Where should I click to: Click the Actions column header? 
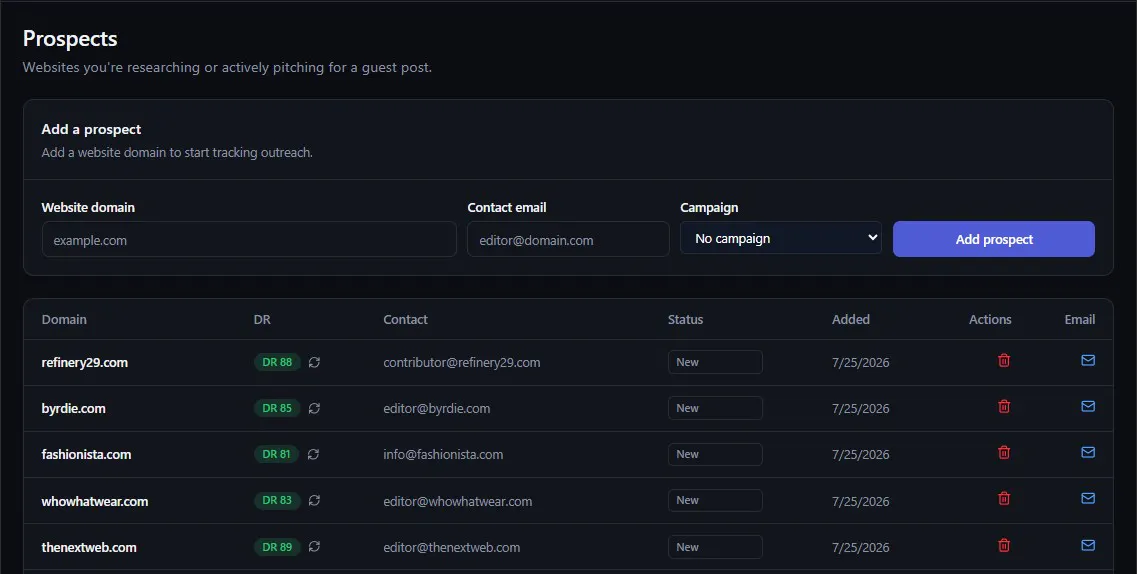[990, 320]
